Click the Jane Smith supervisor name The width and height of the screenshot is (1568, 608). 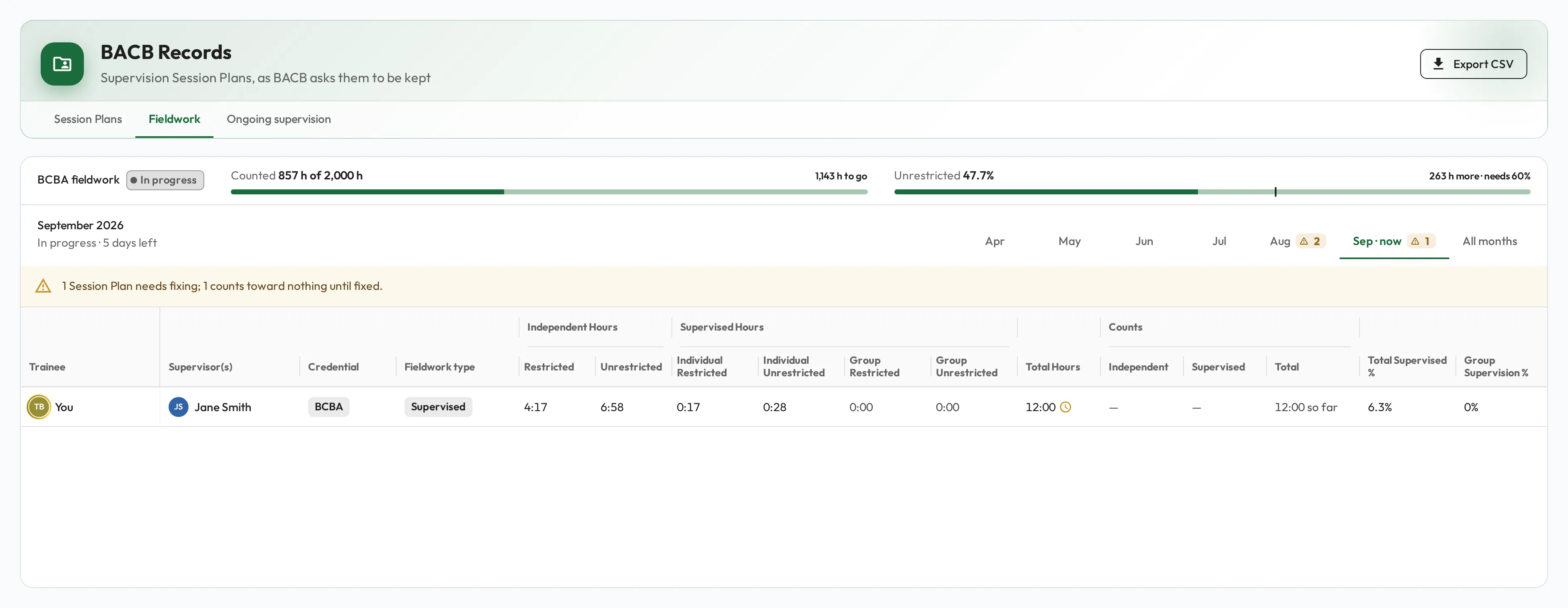pyautogui.click(x=223, y=407)
